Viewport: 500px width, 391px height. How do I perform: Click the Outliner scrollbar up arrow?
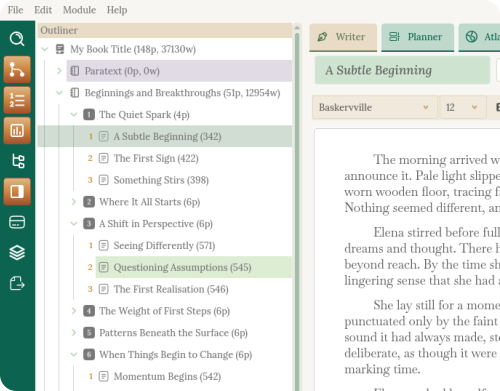point(297,28)
